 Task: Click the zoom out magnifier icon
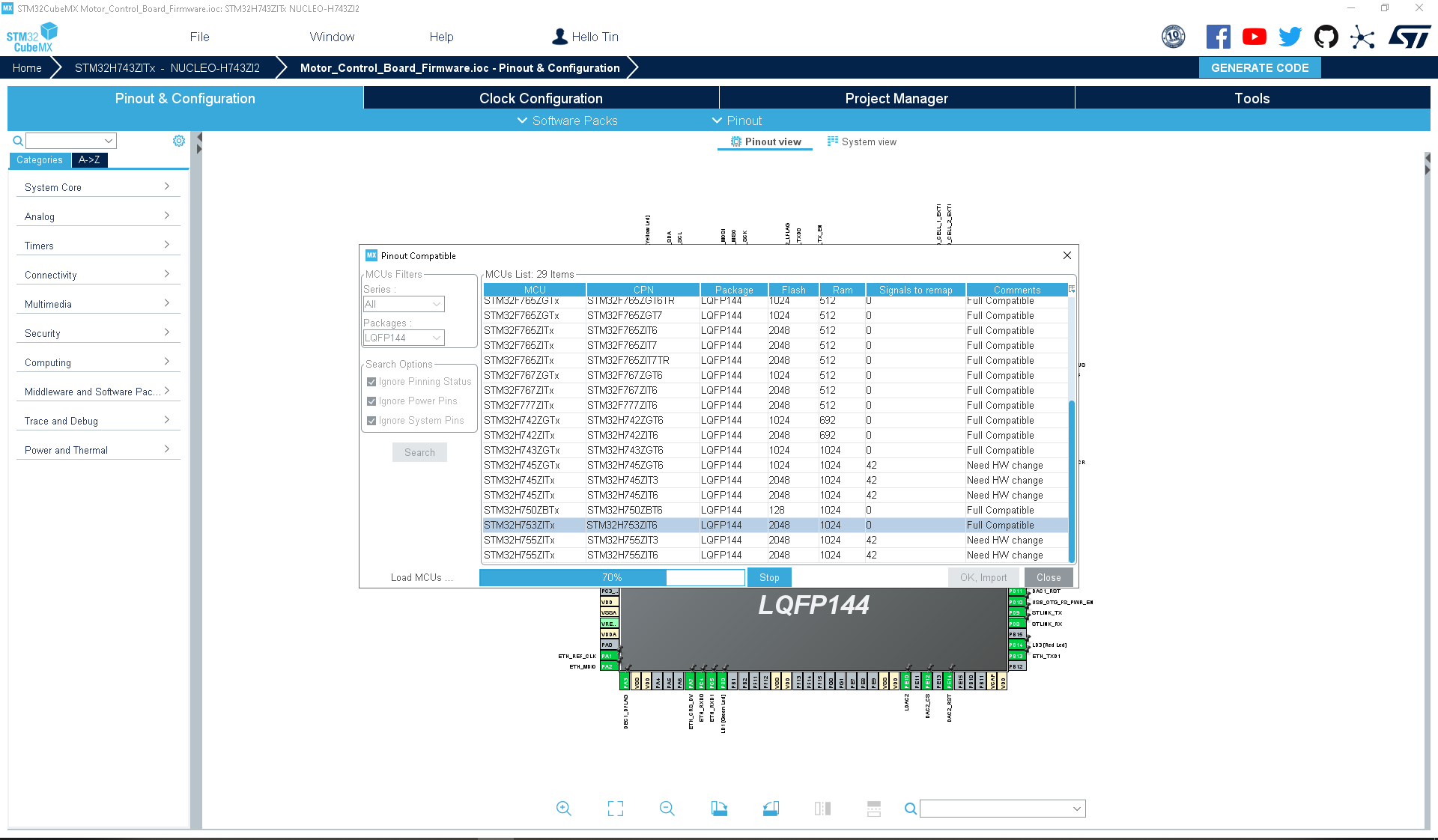tap(667, 809)
